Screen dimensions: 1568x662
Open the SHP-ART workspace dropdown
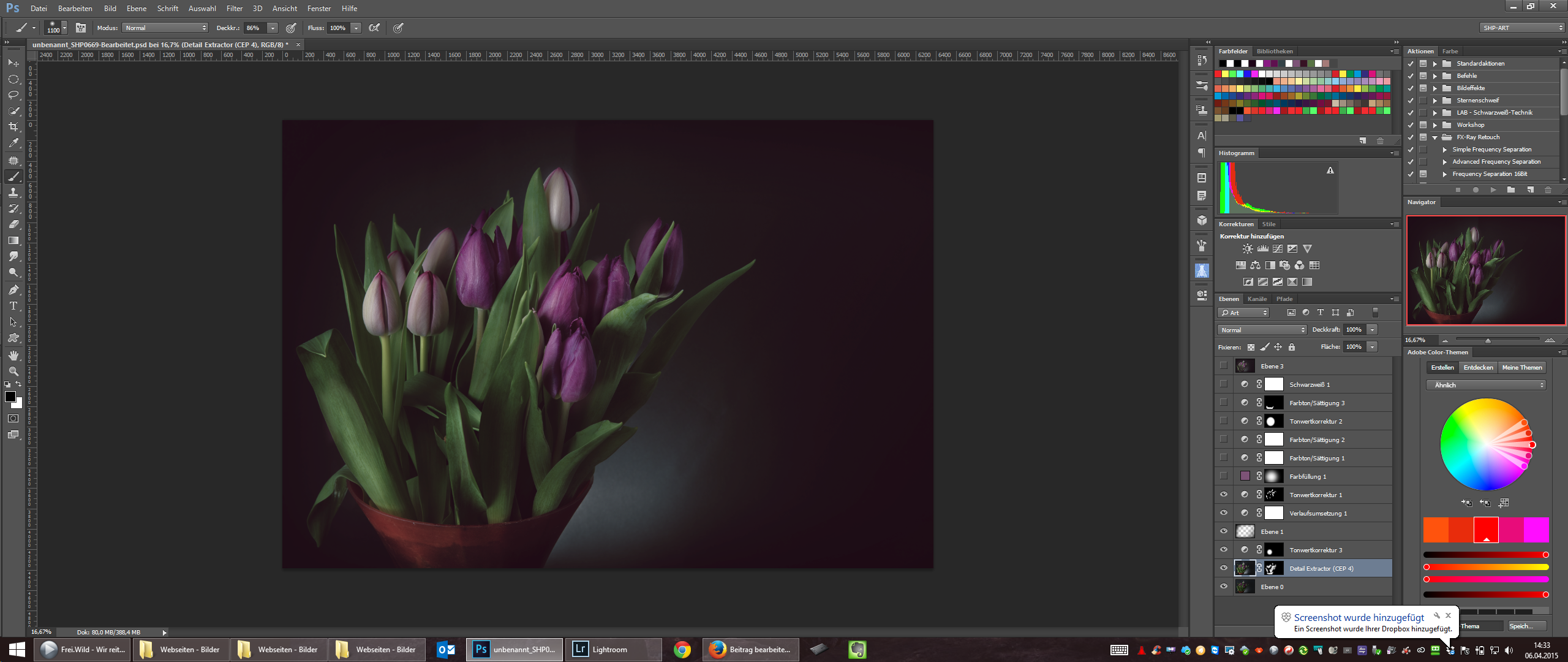(x=1522, y=28)
